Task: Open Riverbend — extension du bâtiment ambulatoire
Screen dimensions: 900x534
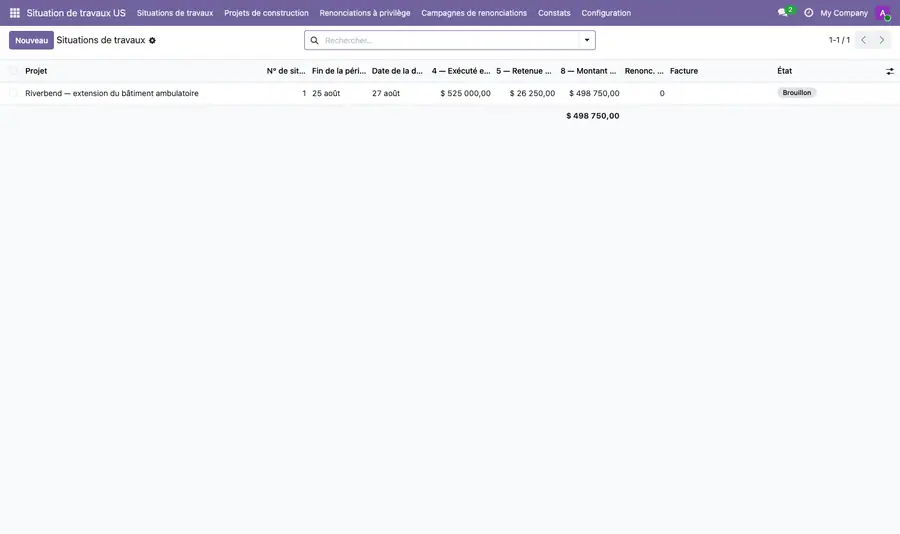Action: (x=112, y=93)
